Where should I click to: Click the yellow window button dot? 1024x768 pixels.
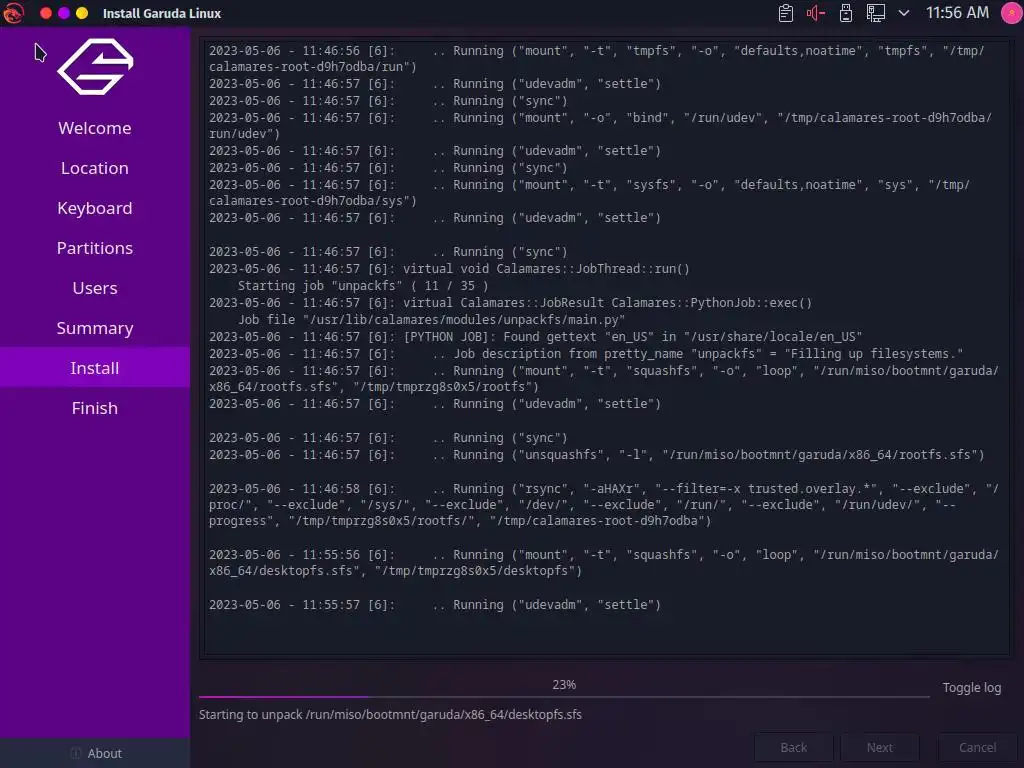pyautogui.click(x=82, y=13)
